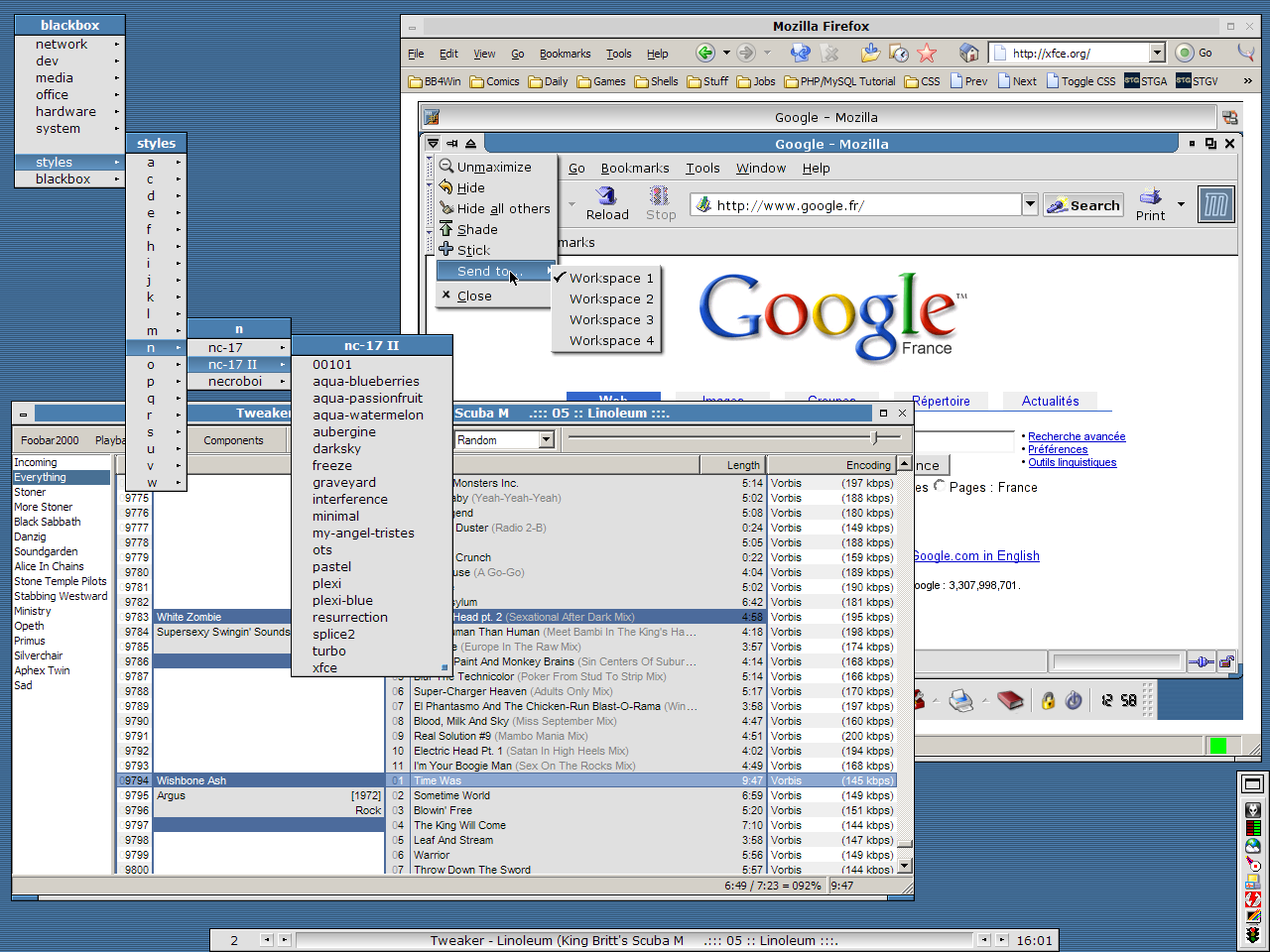Image resolution: width=1270 pixels, height=952 pixels.
Task: Expand the blackbox hardware submenu
Action: click(69, 111)
